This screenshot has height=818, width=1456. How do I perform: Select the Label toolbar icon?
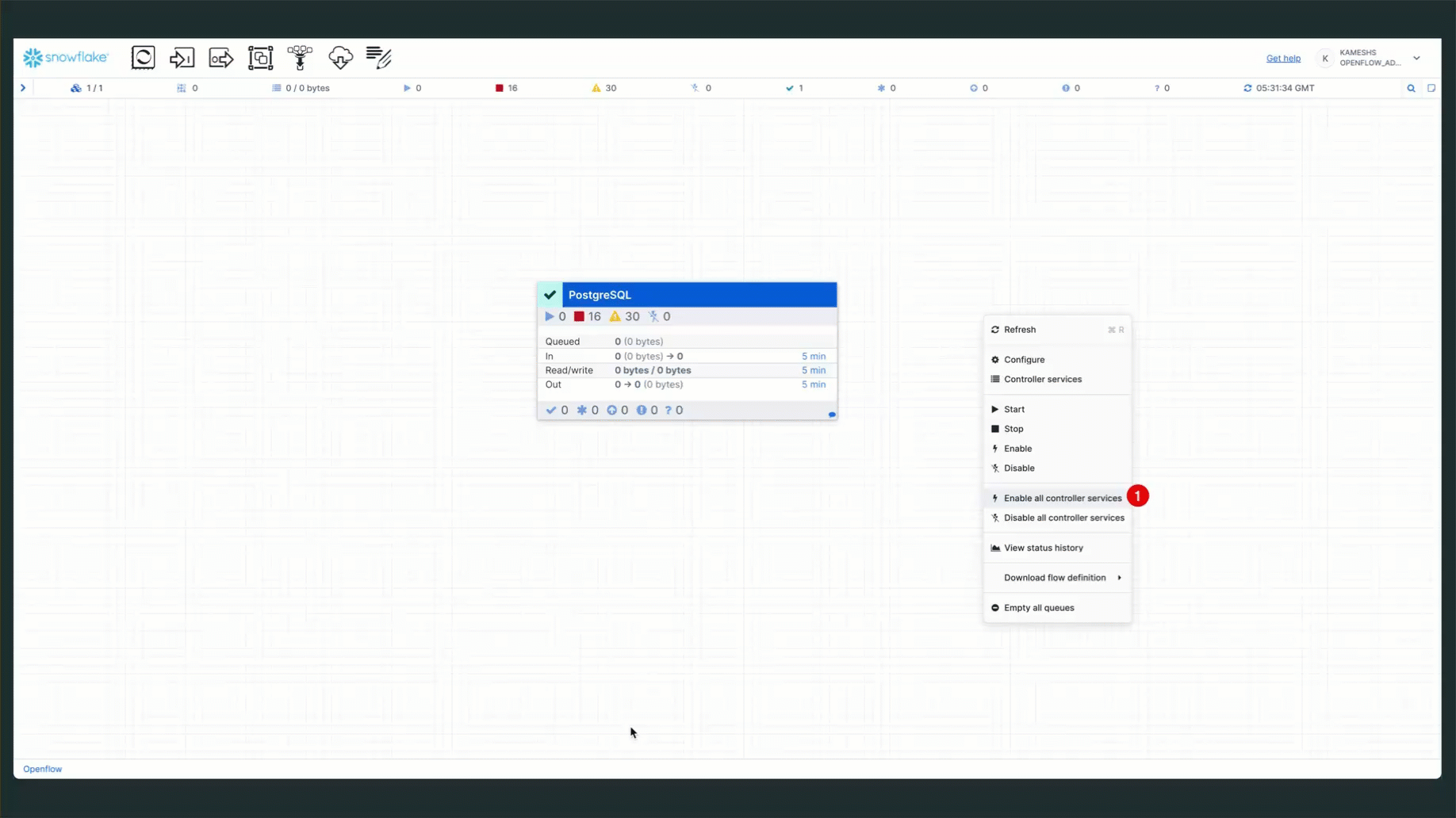tap(379, 58)
